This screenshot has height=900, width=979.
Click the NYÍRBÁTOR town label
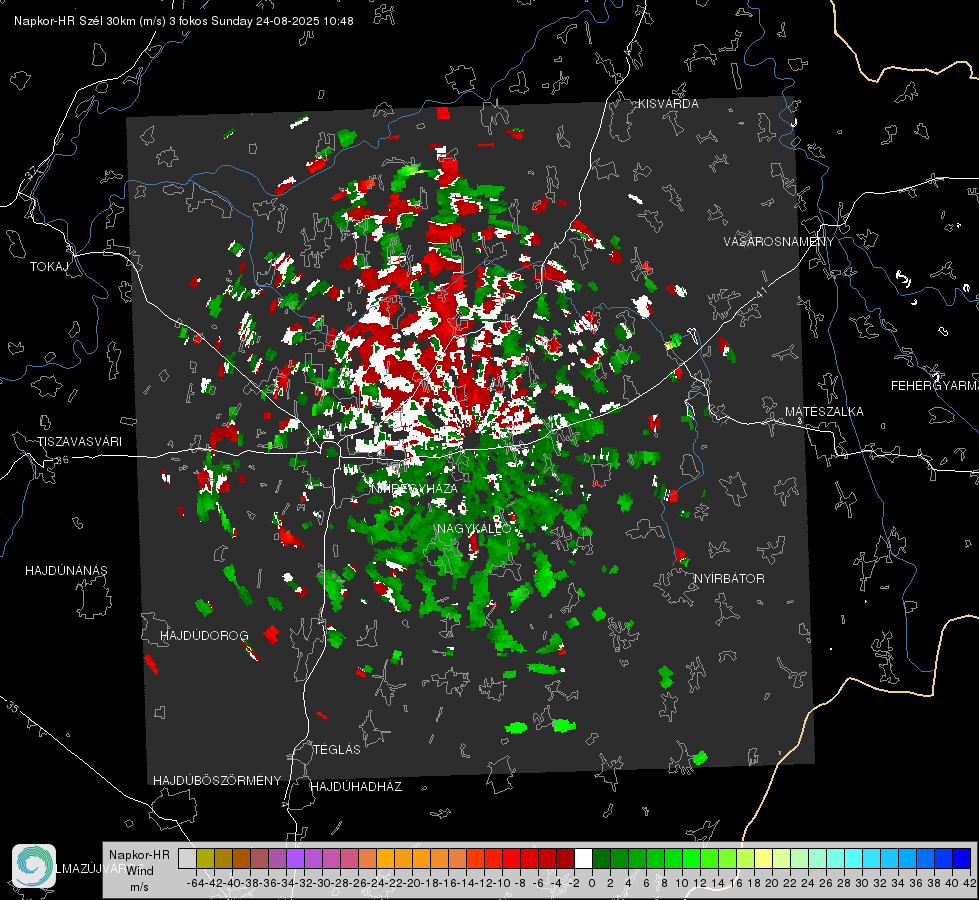(x=729, y=578)
